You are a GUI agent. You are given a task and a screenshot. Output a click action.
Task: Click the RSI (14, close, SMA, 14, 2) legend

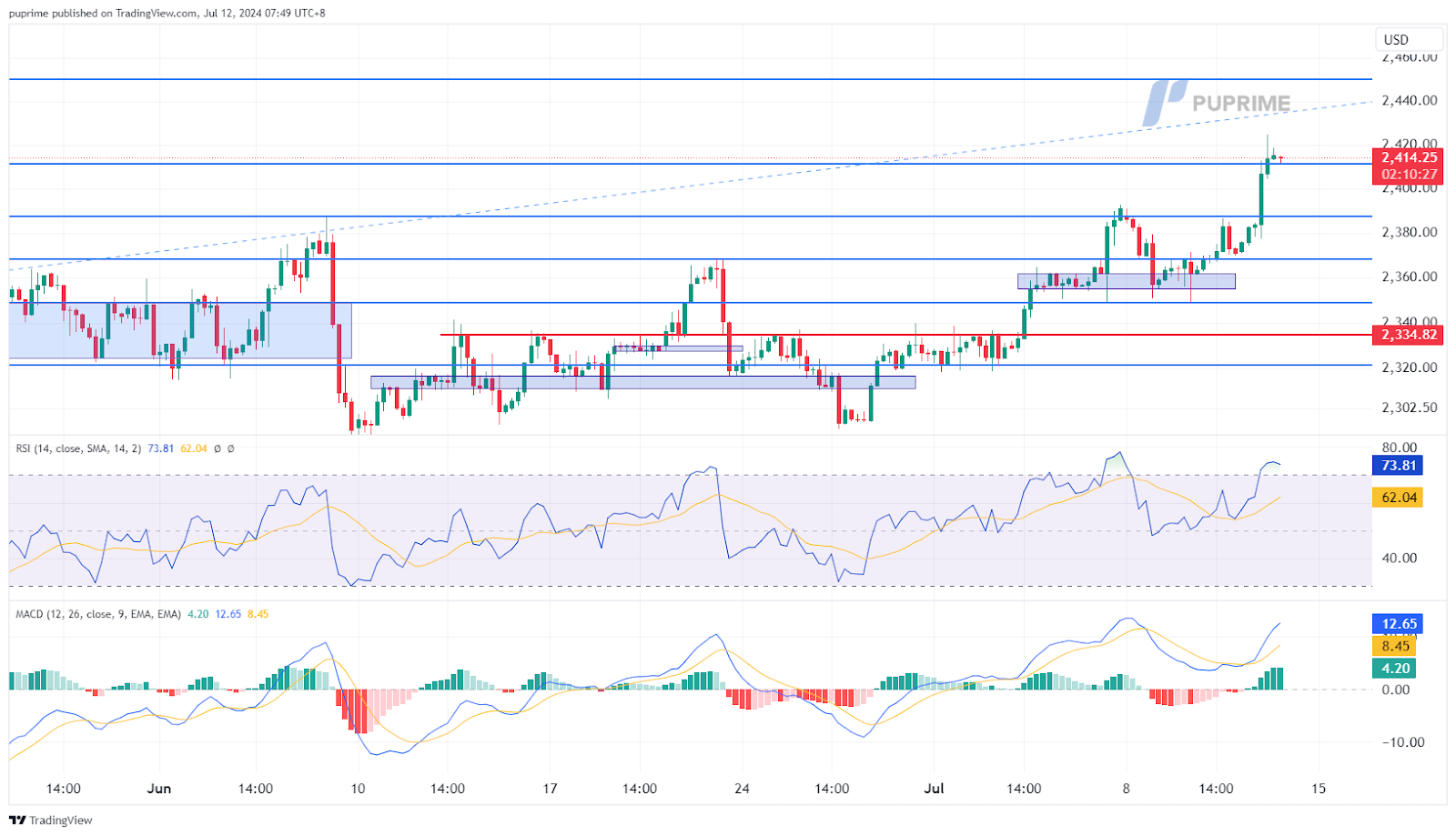78,448
